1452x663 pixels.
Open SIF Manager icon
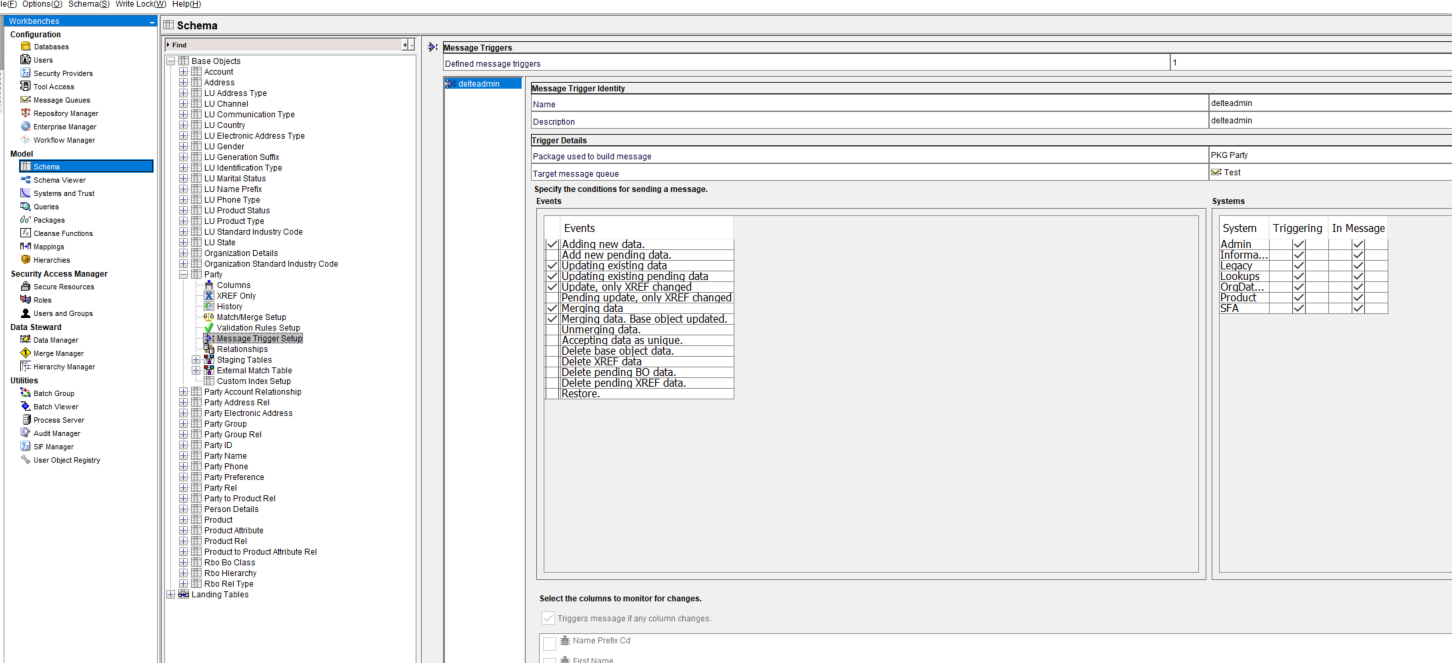[25, 447]
